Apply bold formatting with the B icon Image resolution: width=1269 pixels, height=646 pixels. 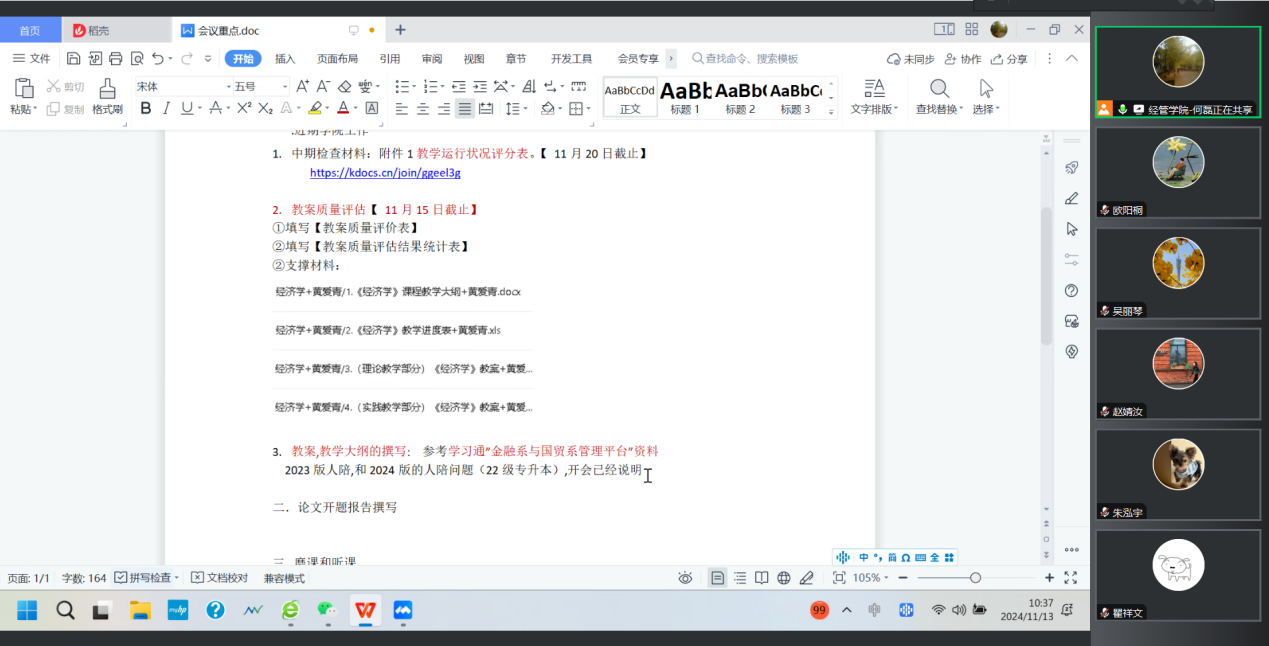(146, 108)
